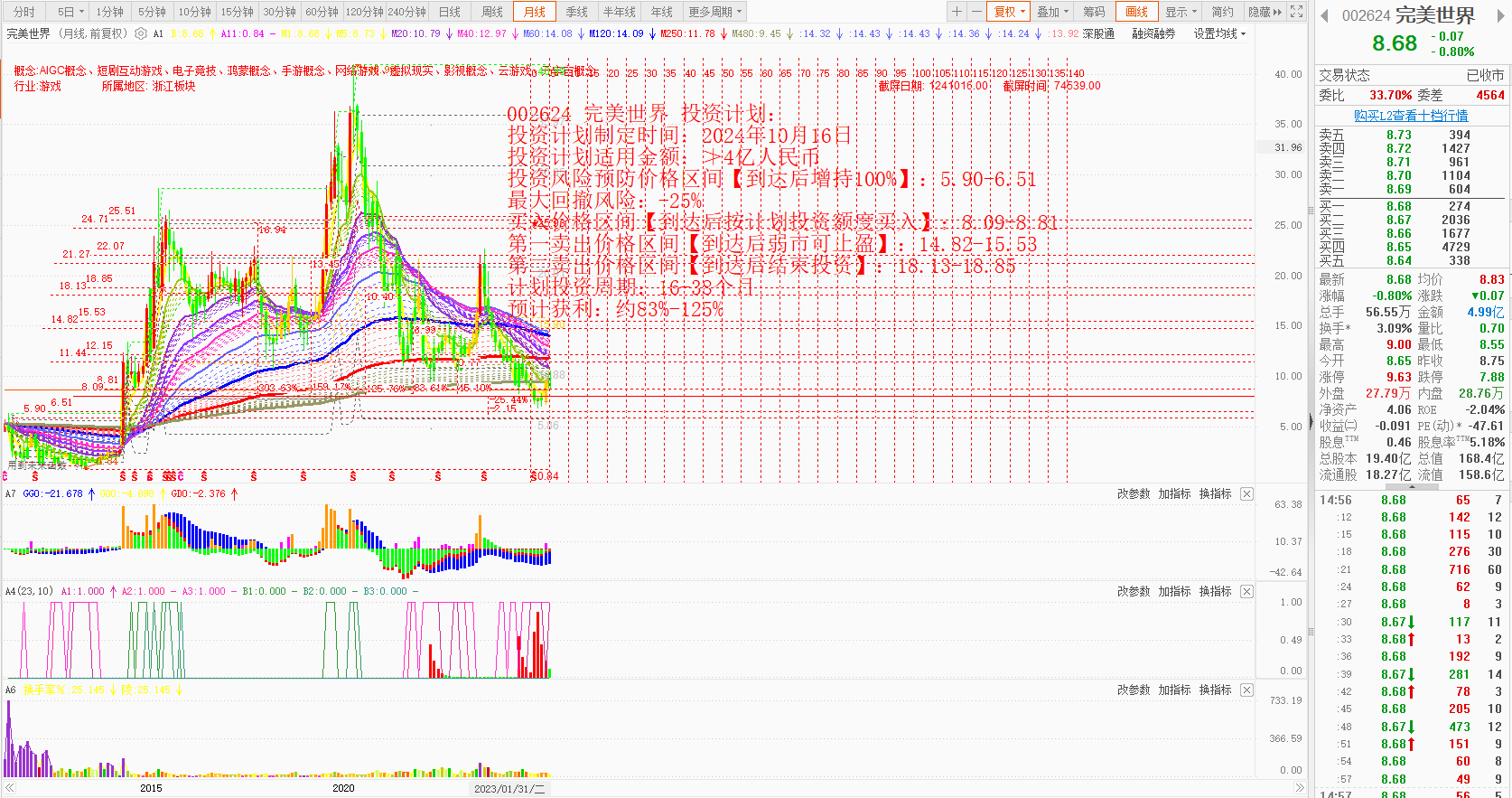1512x798 pixels.
Task: Select 月线 monthly chart
Action: [x=535, y=12]
